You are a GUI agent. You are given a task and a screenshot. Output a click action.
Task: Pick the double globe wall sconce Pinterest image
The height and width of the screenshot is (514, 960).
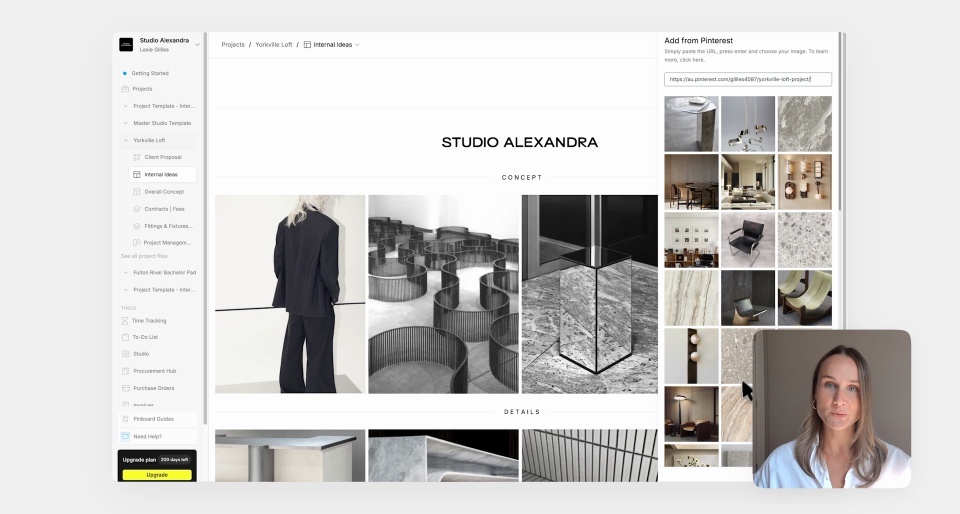[692, 356]
